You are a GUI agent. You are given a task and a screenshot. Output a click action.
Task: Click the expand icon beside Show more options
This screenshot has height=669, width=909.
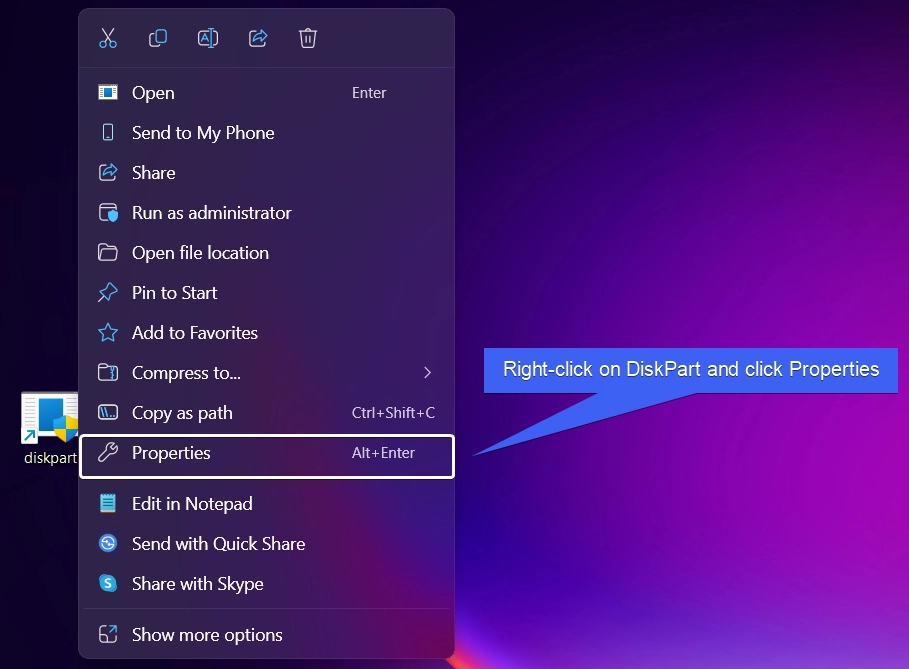pyautogui.click(x=108, y=634)
